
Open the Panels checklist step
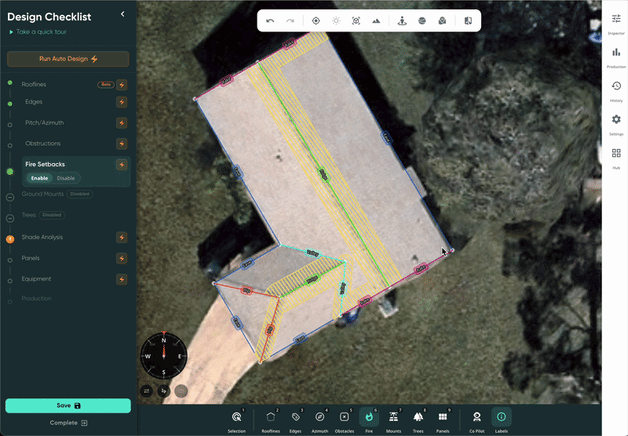coord(30,258)
